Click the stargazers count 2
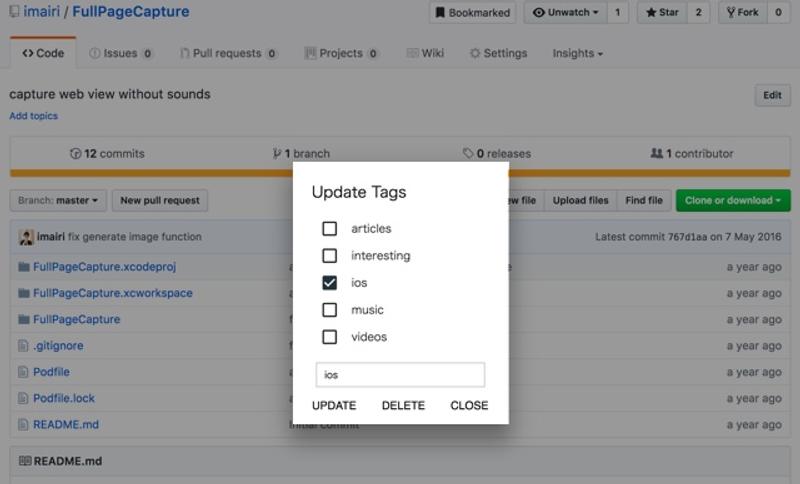 tap(698, 12)
